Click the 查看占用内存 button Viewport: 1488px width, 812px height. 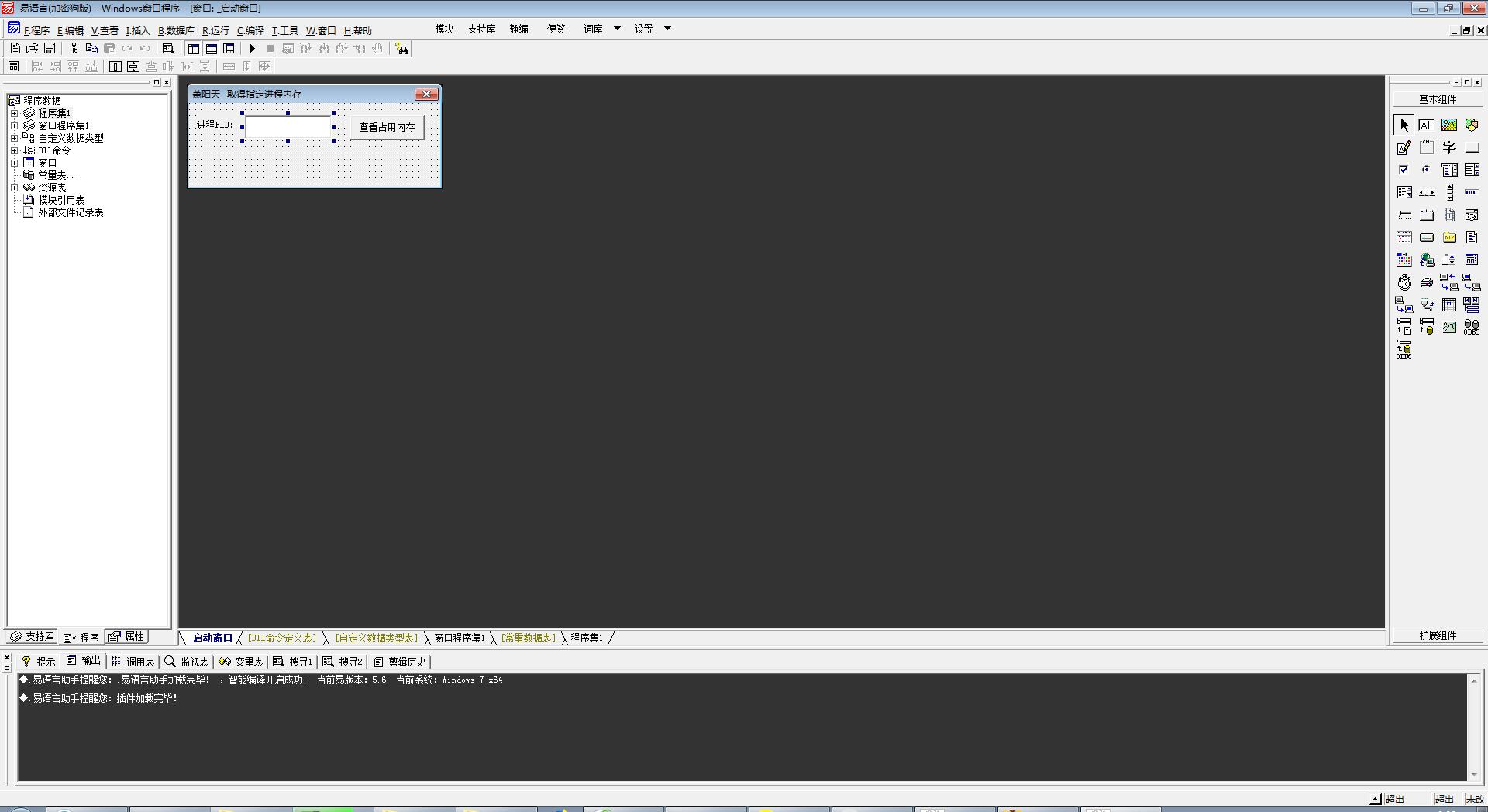click(x=387, y=127)
